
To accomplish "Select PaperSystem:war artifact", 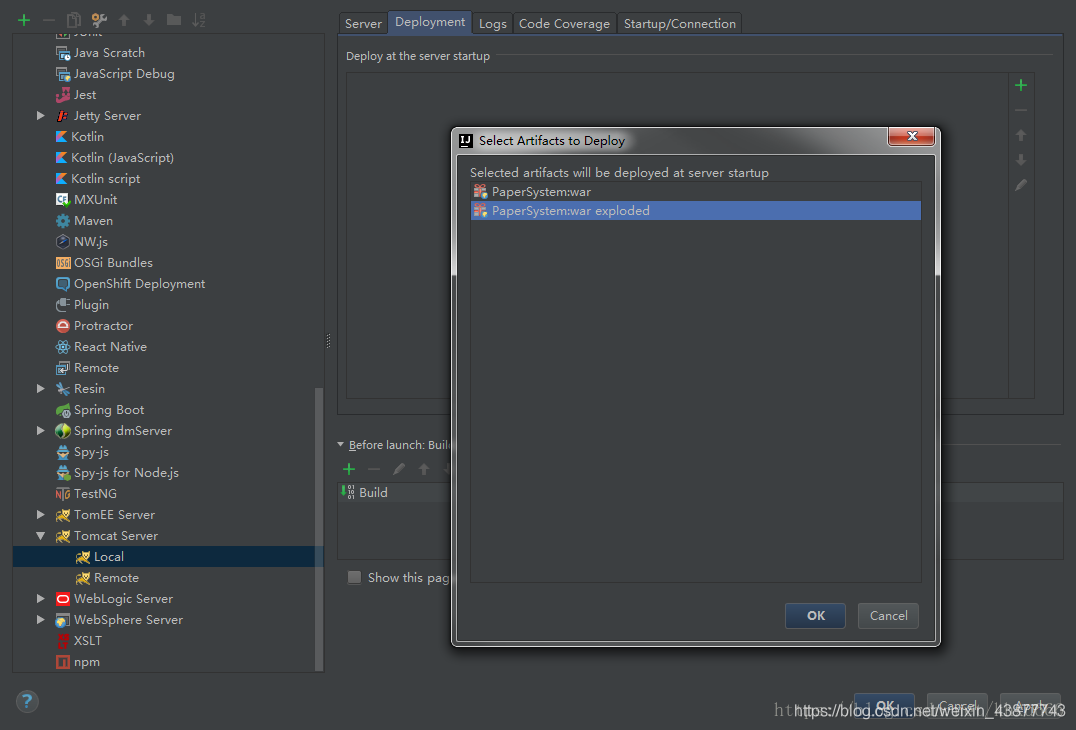I will pos(696,192).
